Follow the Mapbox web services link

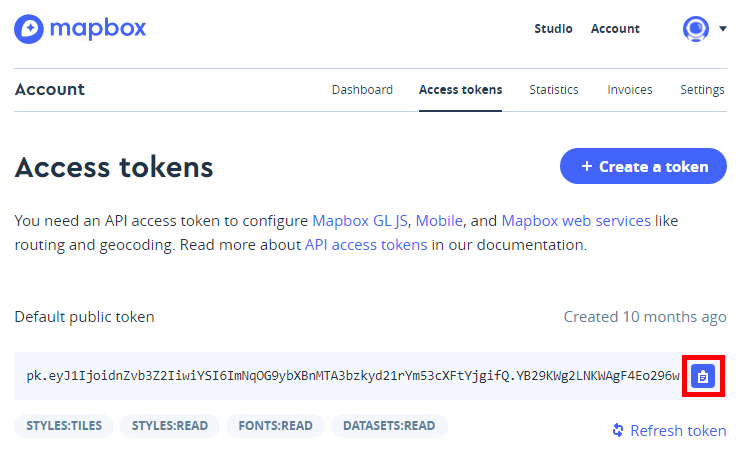[576, 221]
